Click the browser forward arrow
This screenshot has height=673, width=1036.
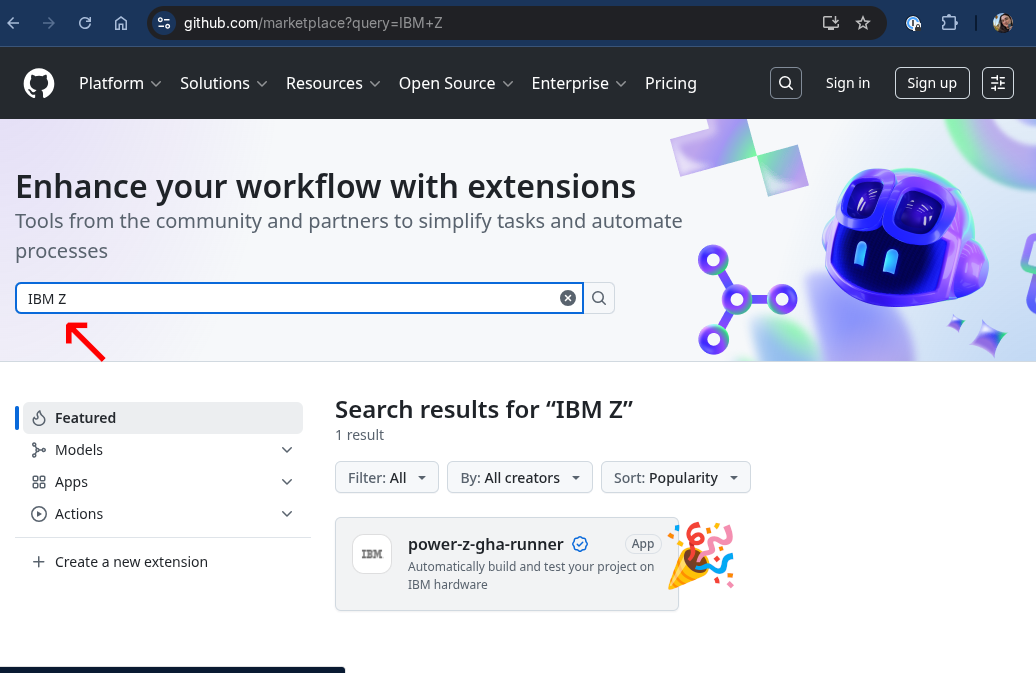pyautogui.click(x=49, y=23)
